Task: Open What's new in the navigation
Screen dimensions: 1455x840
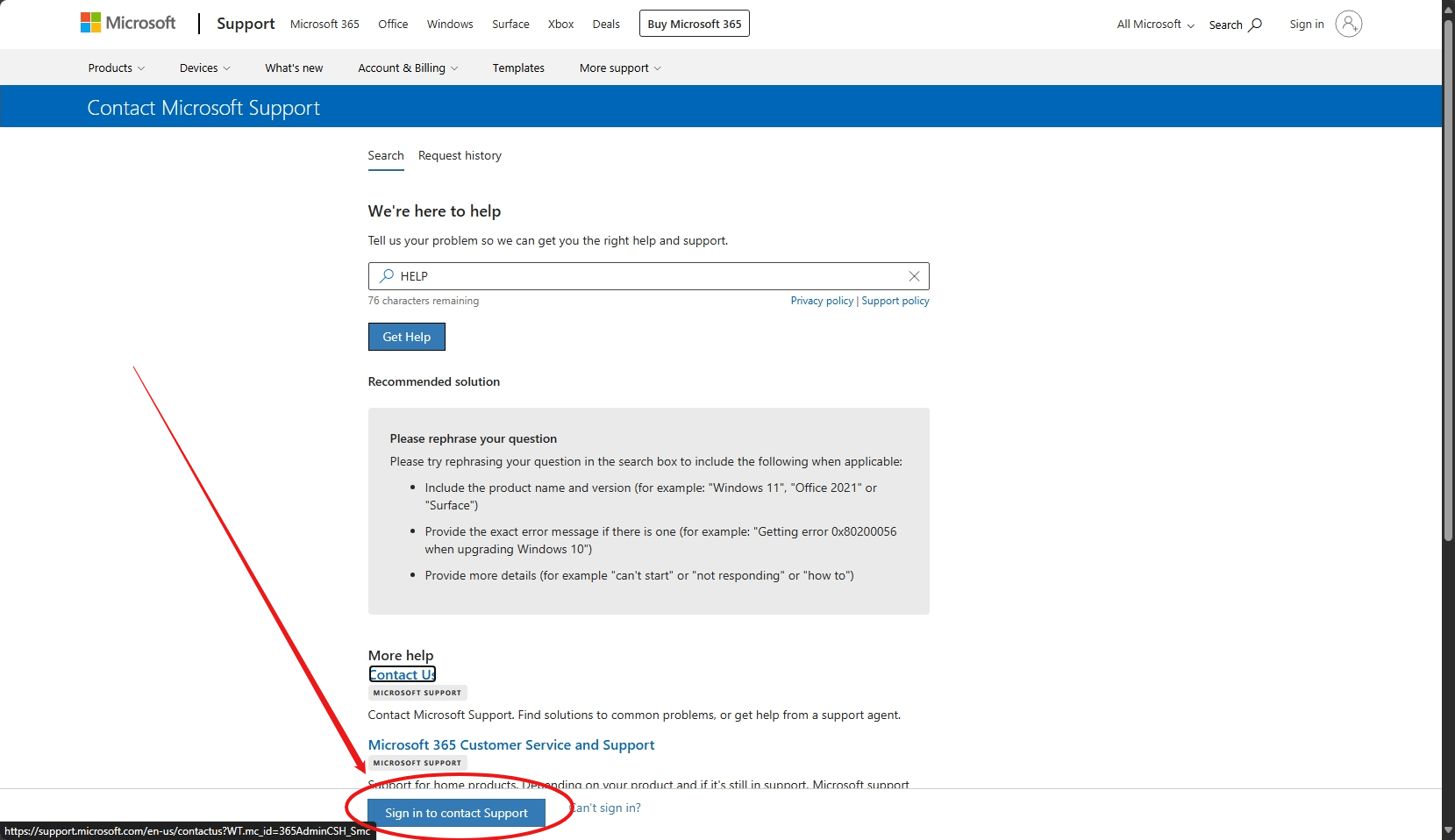Action: (x=294, y=68)
